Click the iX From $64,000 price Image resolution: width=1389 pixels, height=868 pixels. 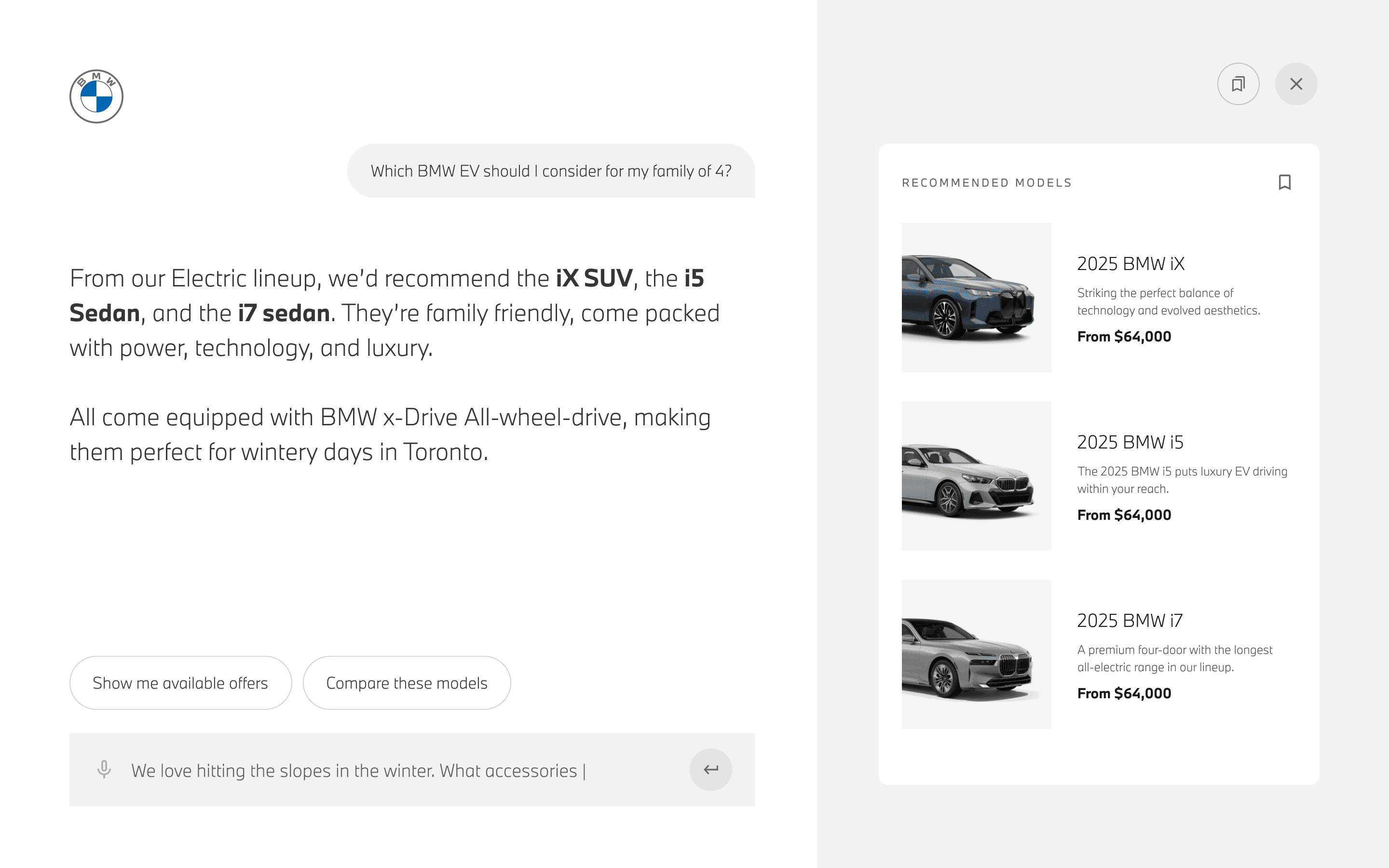pyautogui.click(x=1124, y=337)
